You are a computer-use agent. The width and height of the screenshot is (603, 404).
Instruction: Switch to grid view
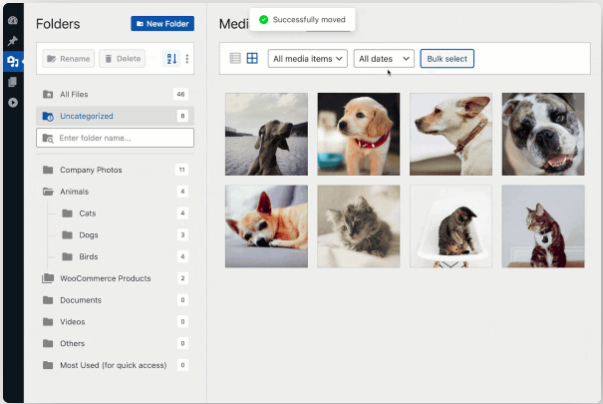point(252,58)
